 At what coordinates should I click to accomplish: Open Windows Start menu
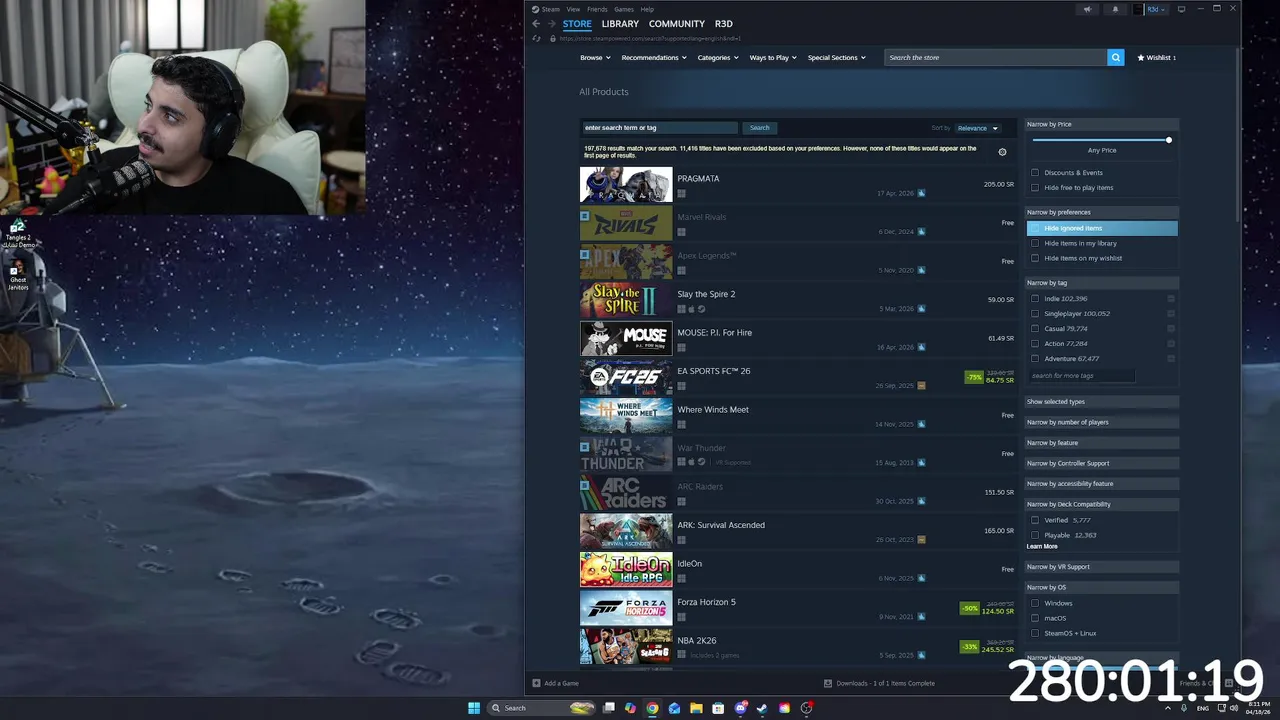click(x=474, y=708)
